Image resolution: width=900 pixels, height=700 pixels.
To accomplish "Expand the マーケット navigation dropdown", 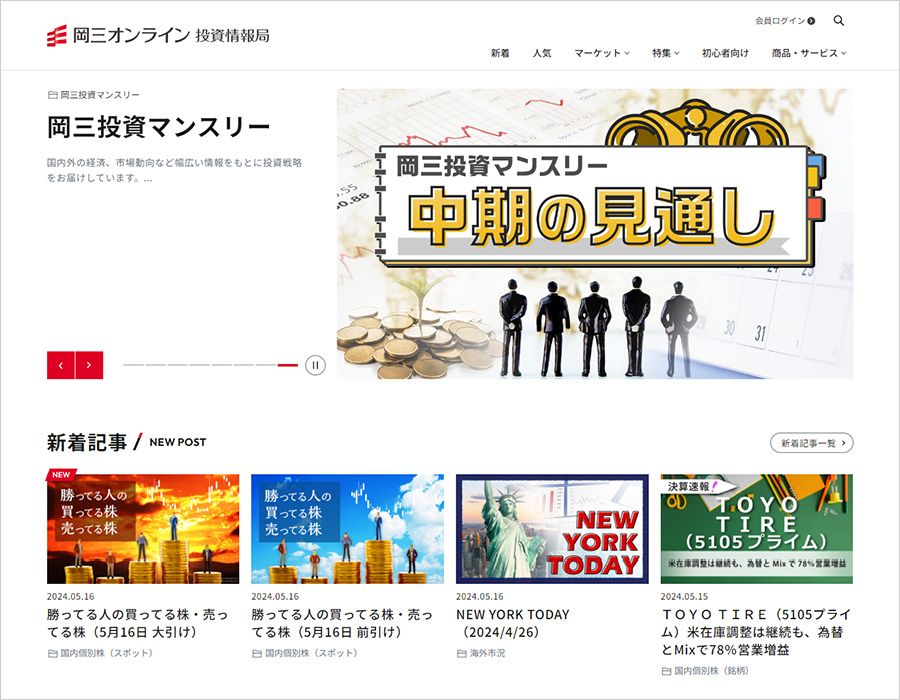I will click(602, 53).
